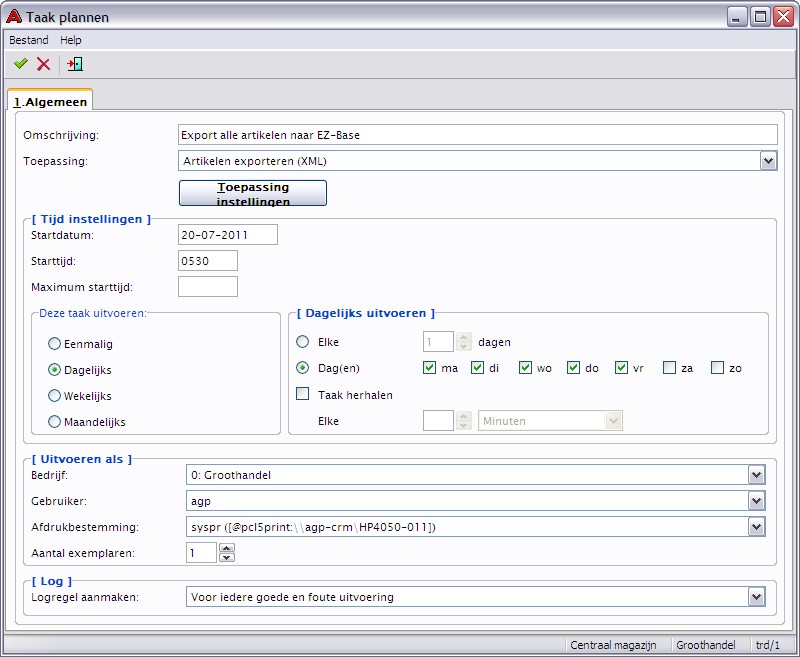Screen dimensions: 800x657
Task: Click the app logo in title bar
Action: (x=13, y=17)
